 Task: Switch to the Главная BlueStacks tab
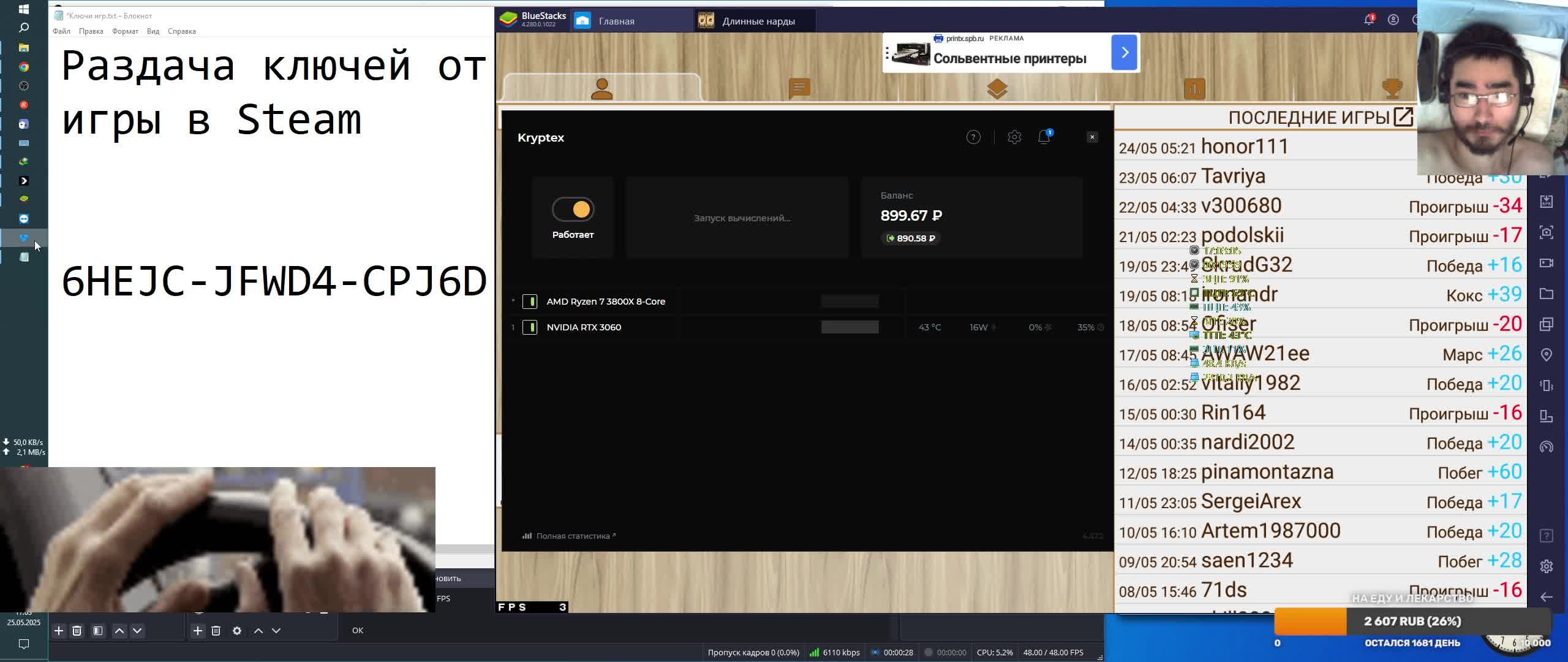(x=616, y=21)
